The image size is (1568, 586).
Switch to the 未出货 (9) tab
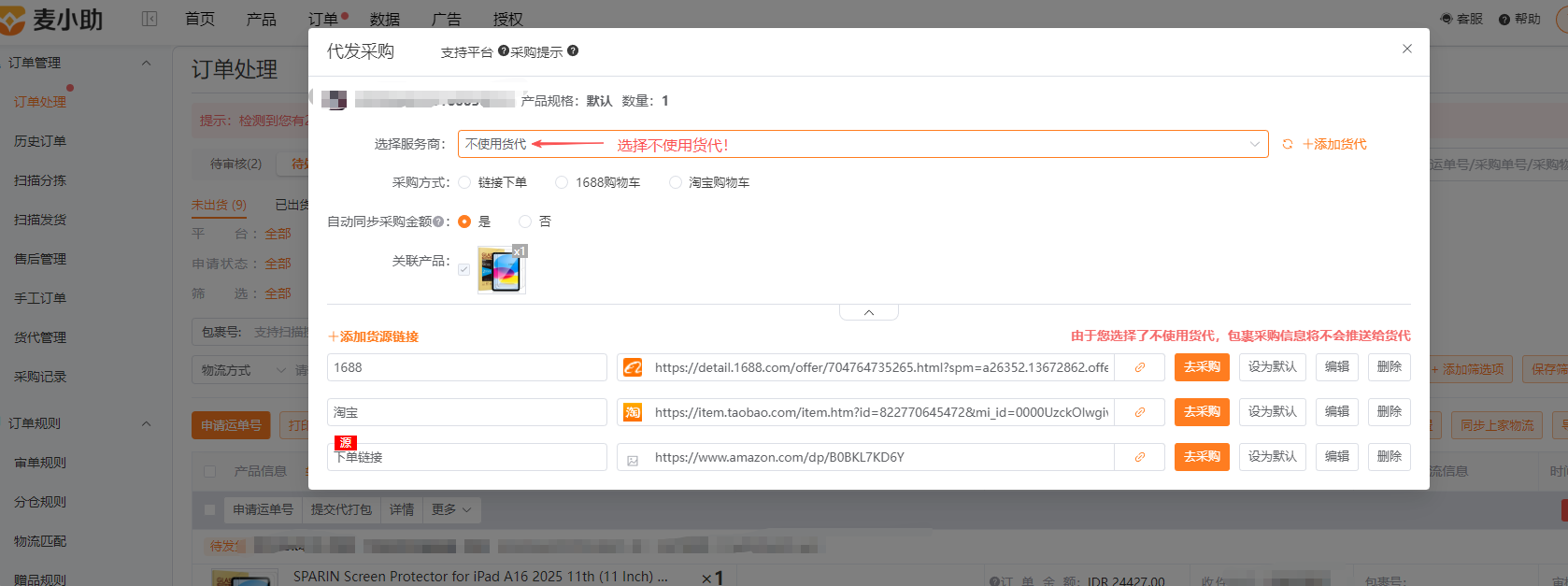219,205
